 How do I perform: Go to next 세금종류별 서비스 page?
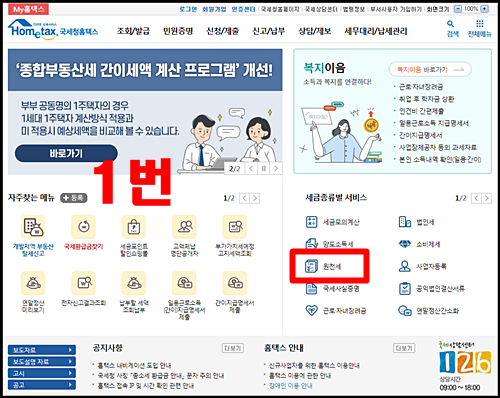click(x=487, y=198)
